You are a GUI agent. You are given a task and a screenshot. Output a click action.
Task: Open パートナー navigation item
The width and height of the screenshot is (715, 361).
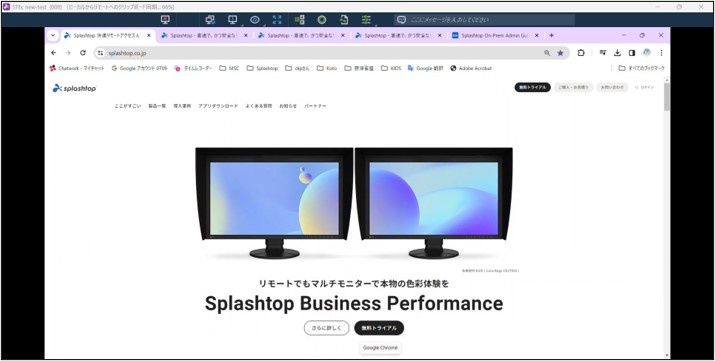tap(315, 106)
